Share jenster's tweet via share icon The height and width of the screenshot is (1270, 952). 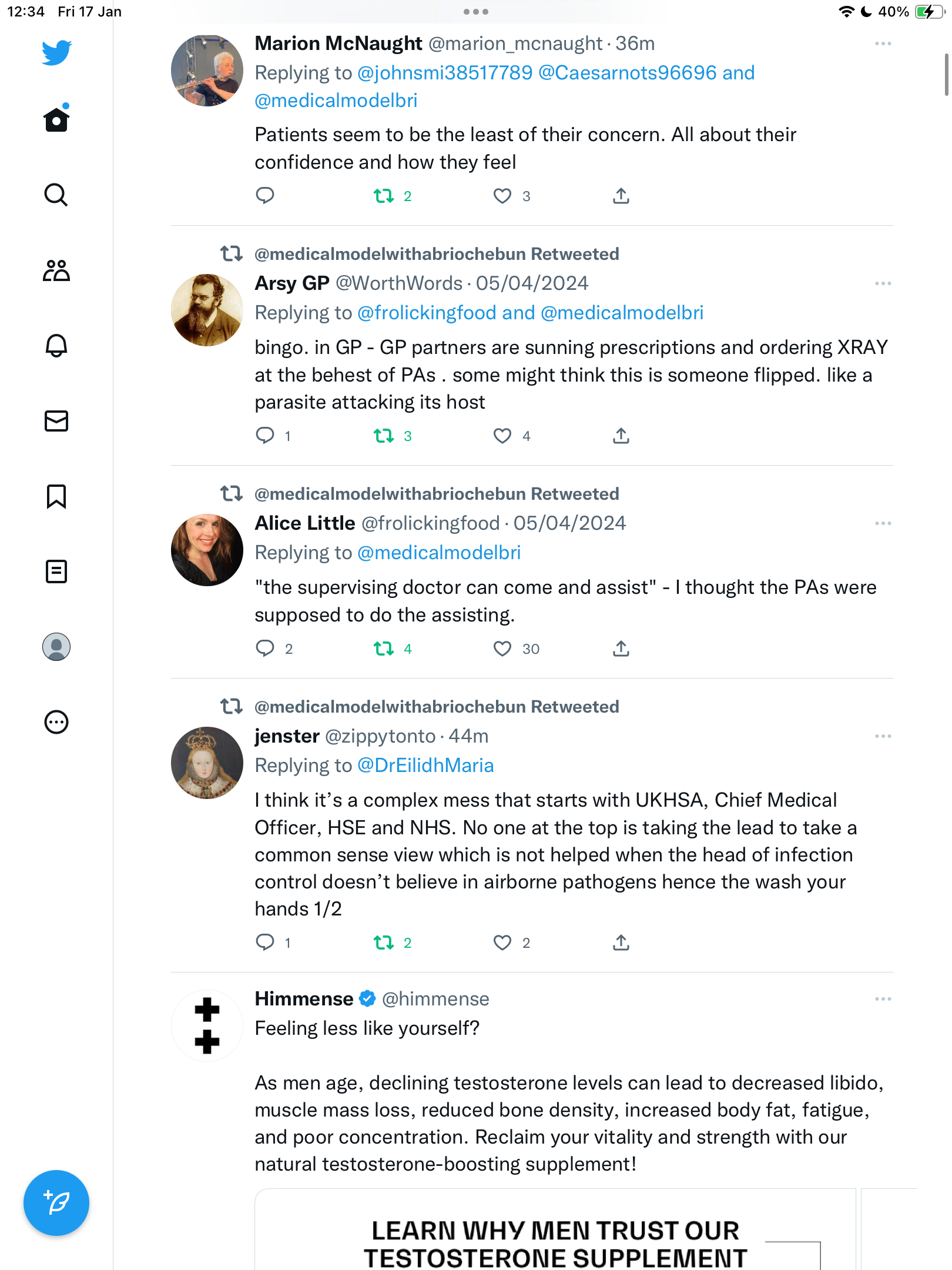[x=621, y=943]
